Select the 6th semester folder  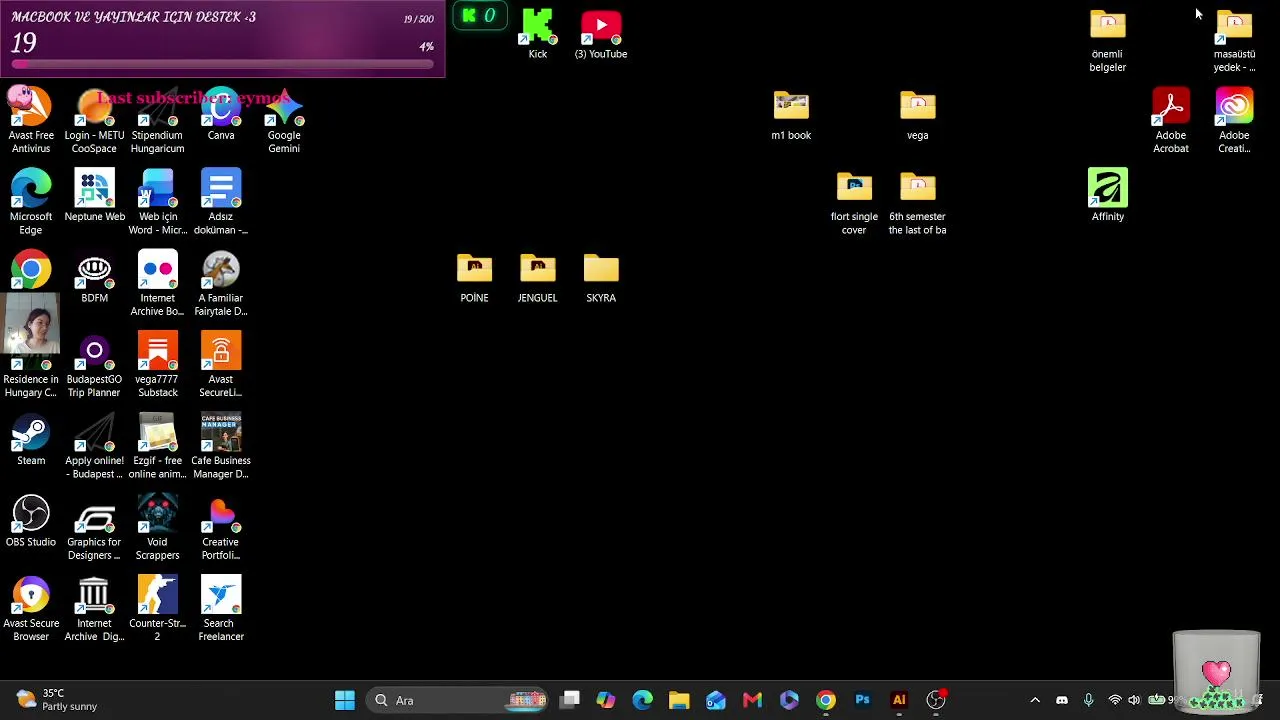coord(918,201)
